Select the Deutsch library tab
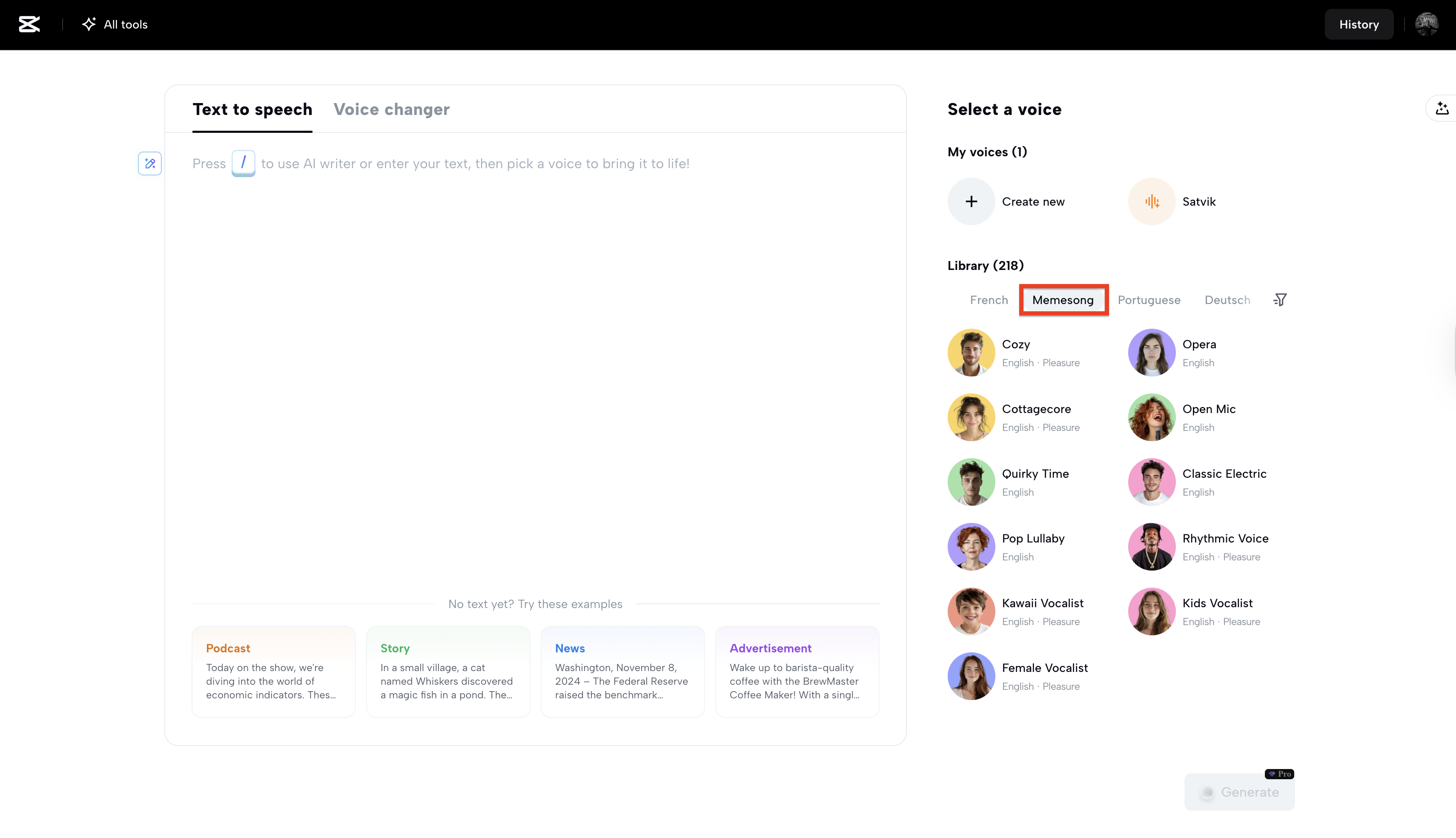The height and width of the screenshot is (838, 1456). pos(1227,300)
